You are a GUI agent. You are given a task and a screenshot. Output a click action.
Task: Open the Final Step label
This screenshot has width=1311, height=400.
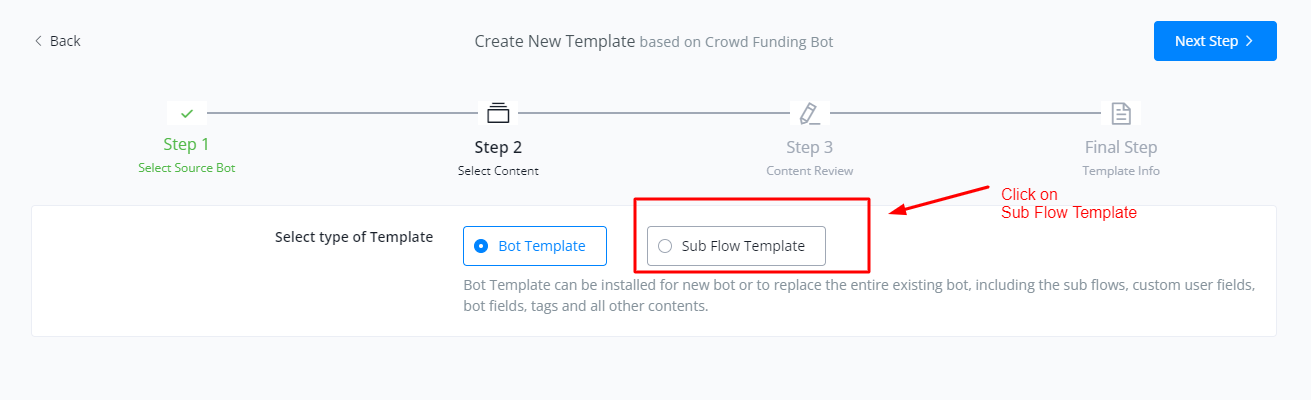pos(1121,148)
